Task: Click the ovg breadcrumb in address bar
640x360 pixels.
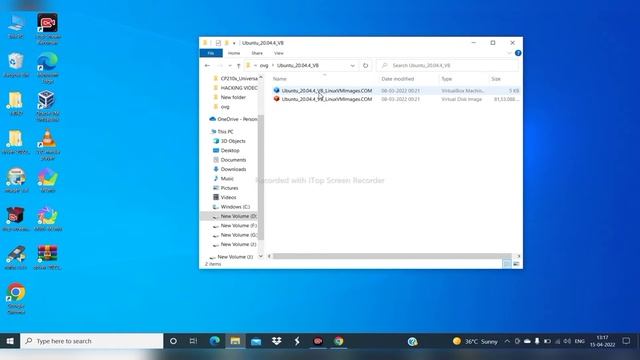Action: (x=264, y=65)
